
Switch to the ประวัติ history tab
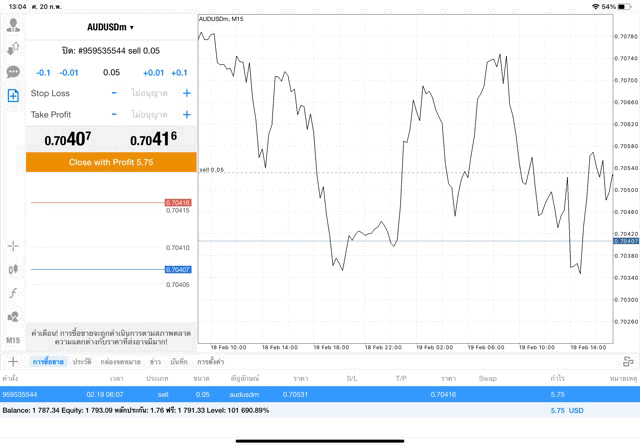pyautogui.click(x=81, y=361)
